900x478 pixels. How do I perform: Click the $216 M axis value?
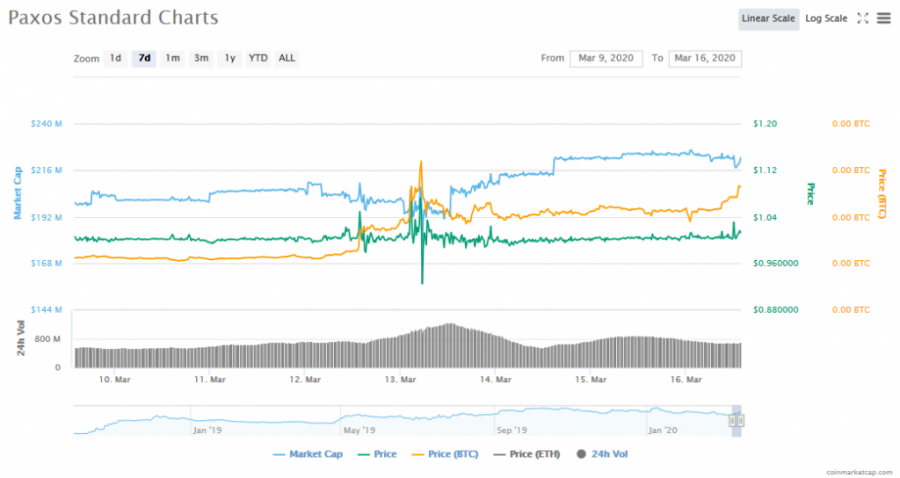[x=46, y=170]
